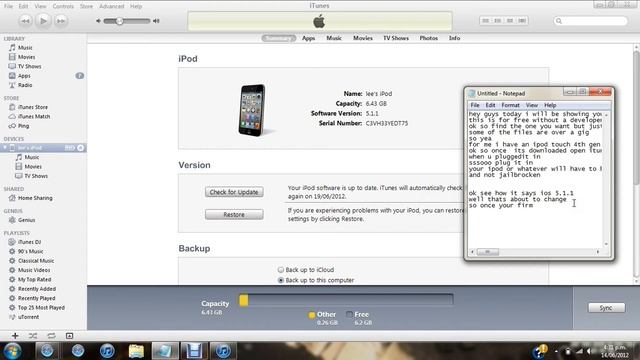Select Radio in the Library sidebar
The image size is (640, 360).
[x=24, y=85]
